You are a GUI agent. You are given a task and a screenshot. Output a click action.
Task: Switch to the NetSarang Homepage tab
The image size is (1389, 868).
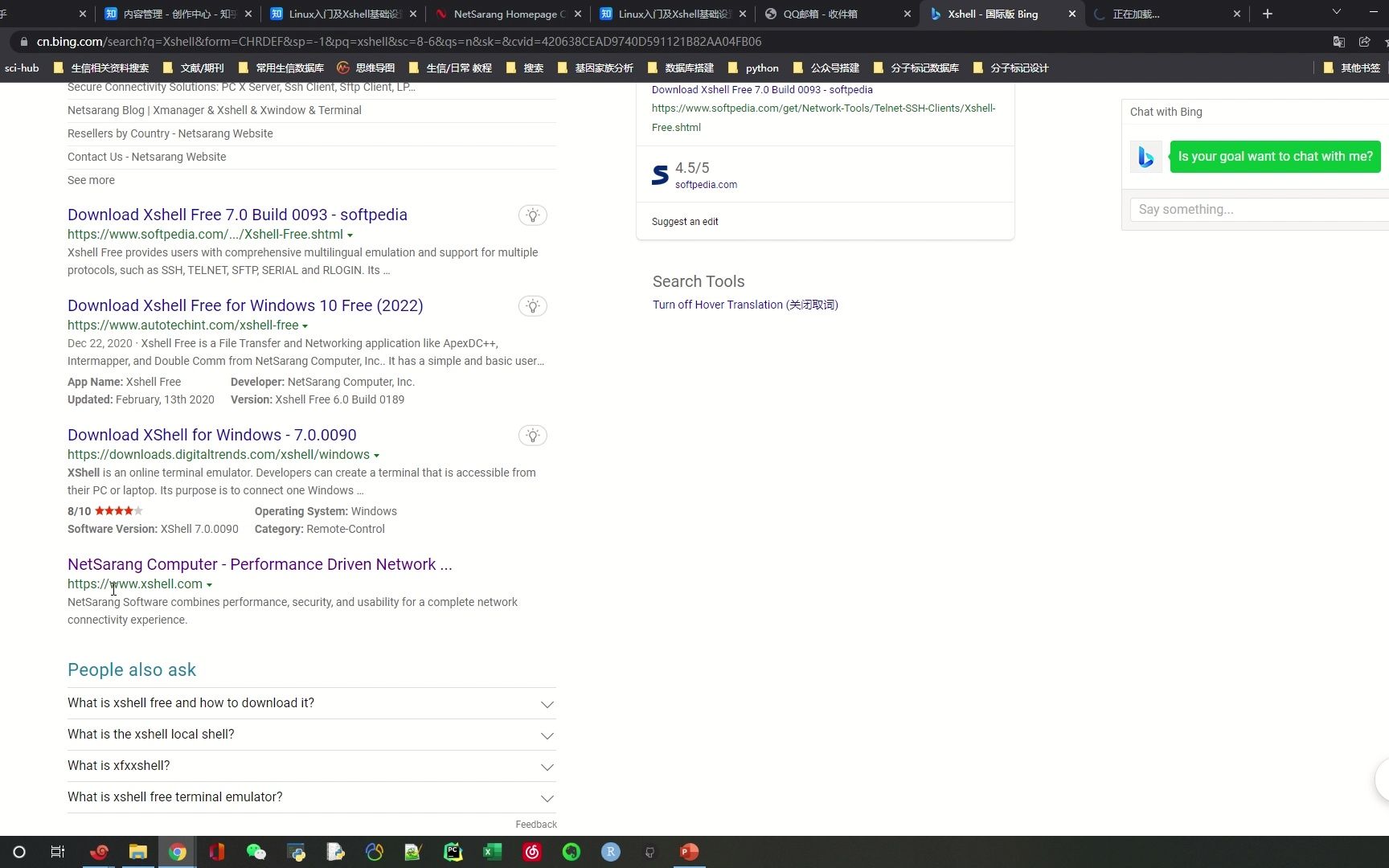pos(509,14)
